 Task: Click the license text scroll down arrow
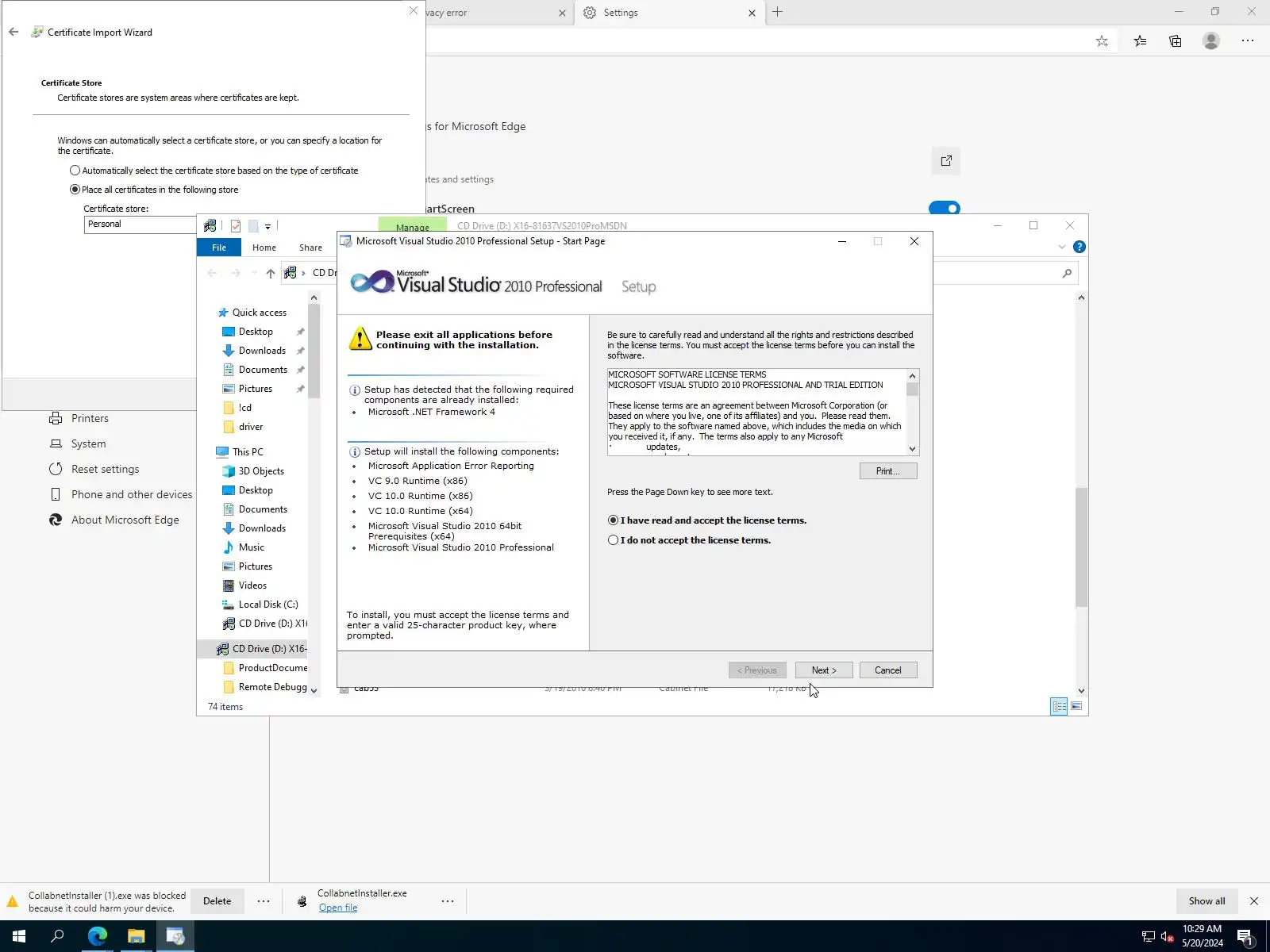tap(912, 449)
